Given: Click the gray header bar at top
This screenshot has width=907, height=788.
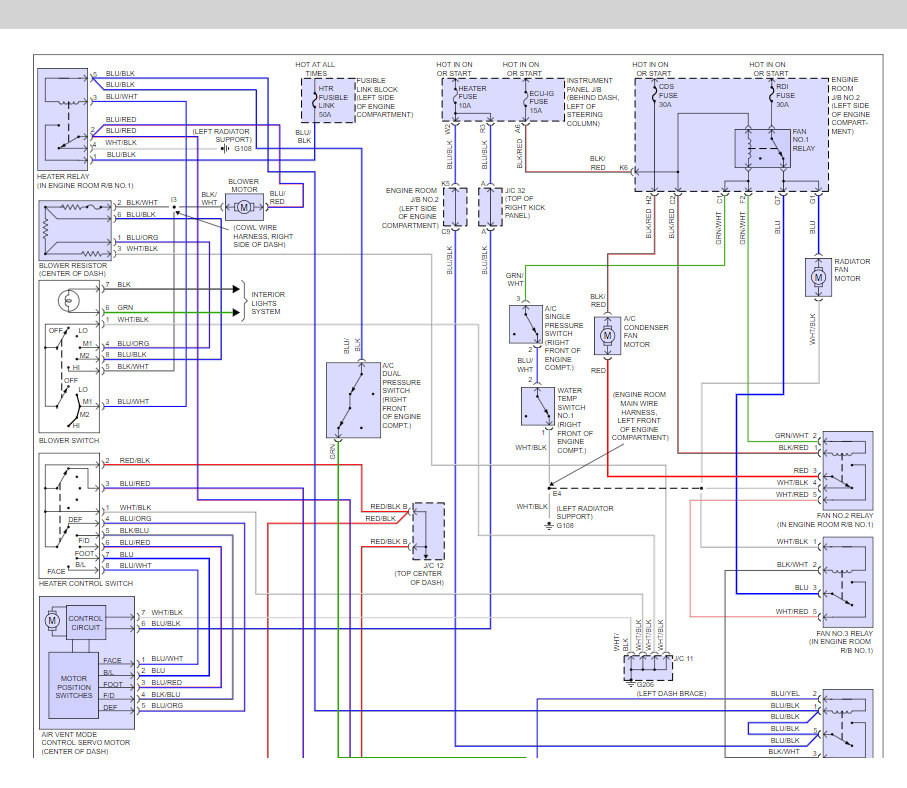Looking at the screenshot, I should [x=454, y=14].
